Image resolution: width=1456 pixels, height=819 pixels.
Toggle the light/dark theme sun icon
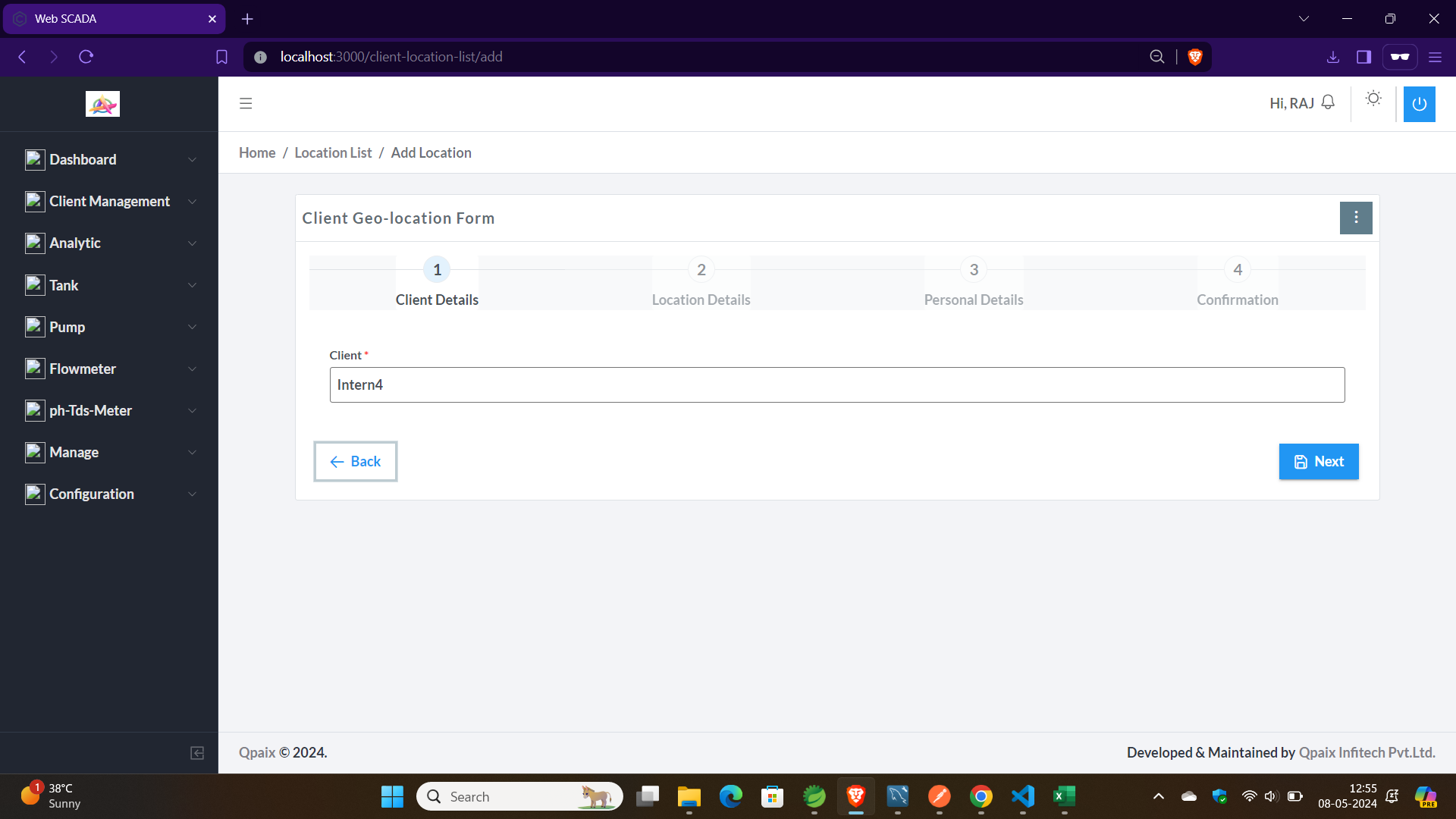[1373, 99]
